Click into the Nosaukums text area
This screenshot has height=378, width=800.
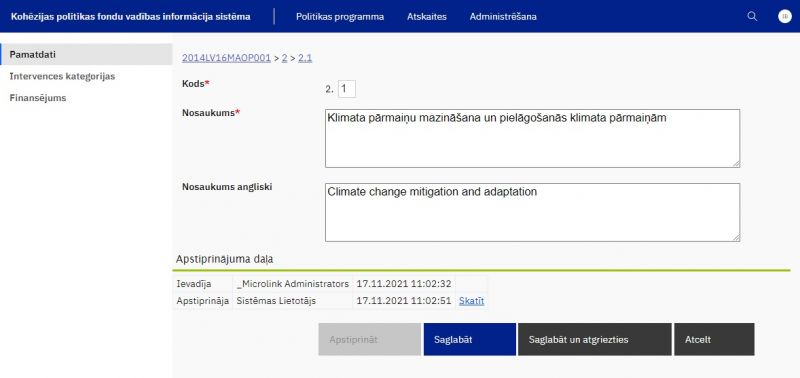pyautogui.click(x=532, y=138)
